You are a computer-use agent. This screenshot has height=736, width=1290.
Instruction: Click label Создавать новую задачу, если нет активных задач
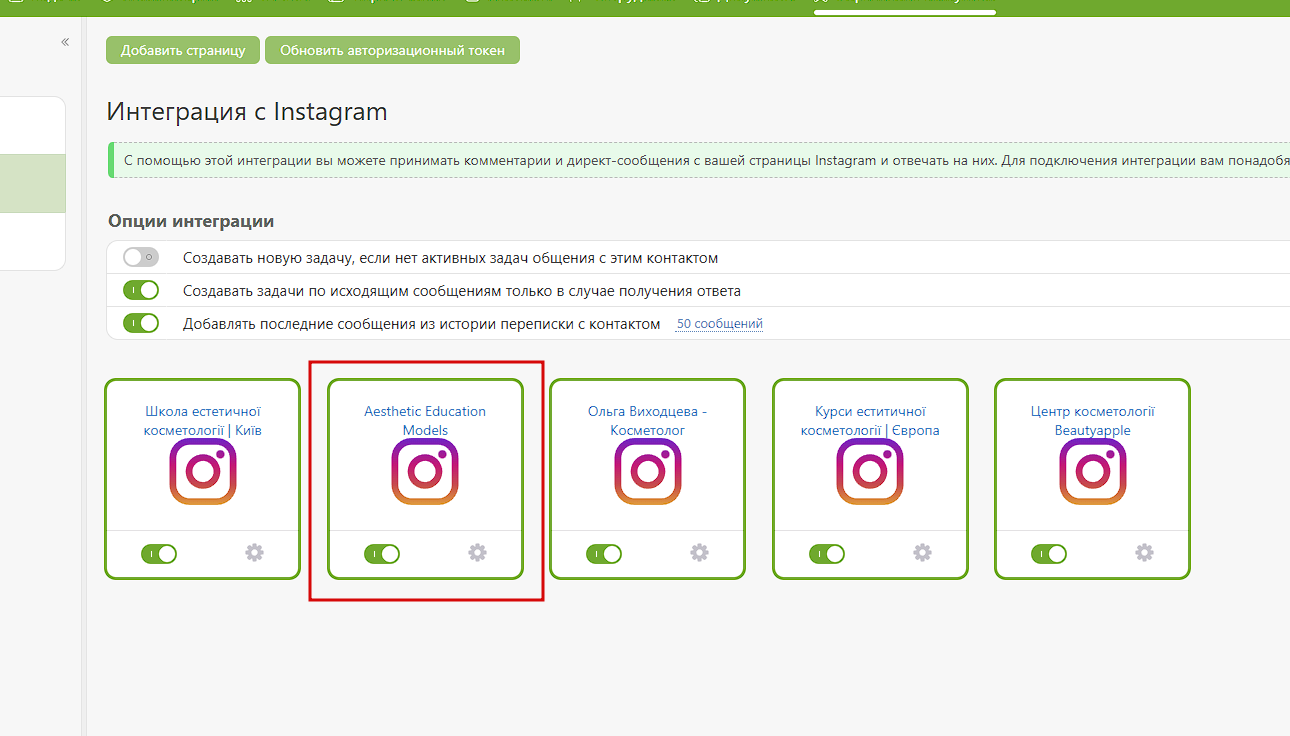(x=450, y=258)
